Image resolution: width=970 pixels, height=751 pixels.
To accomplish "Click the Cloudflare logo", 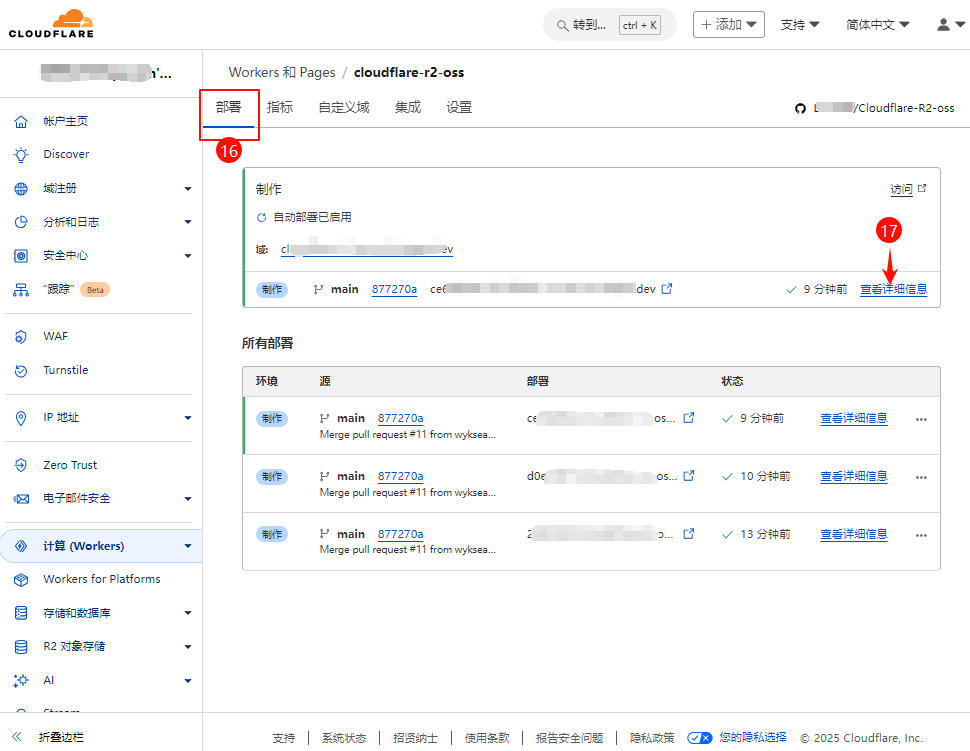I will [x=52, y=24].
